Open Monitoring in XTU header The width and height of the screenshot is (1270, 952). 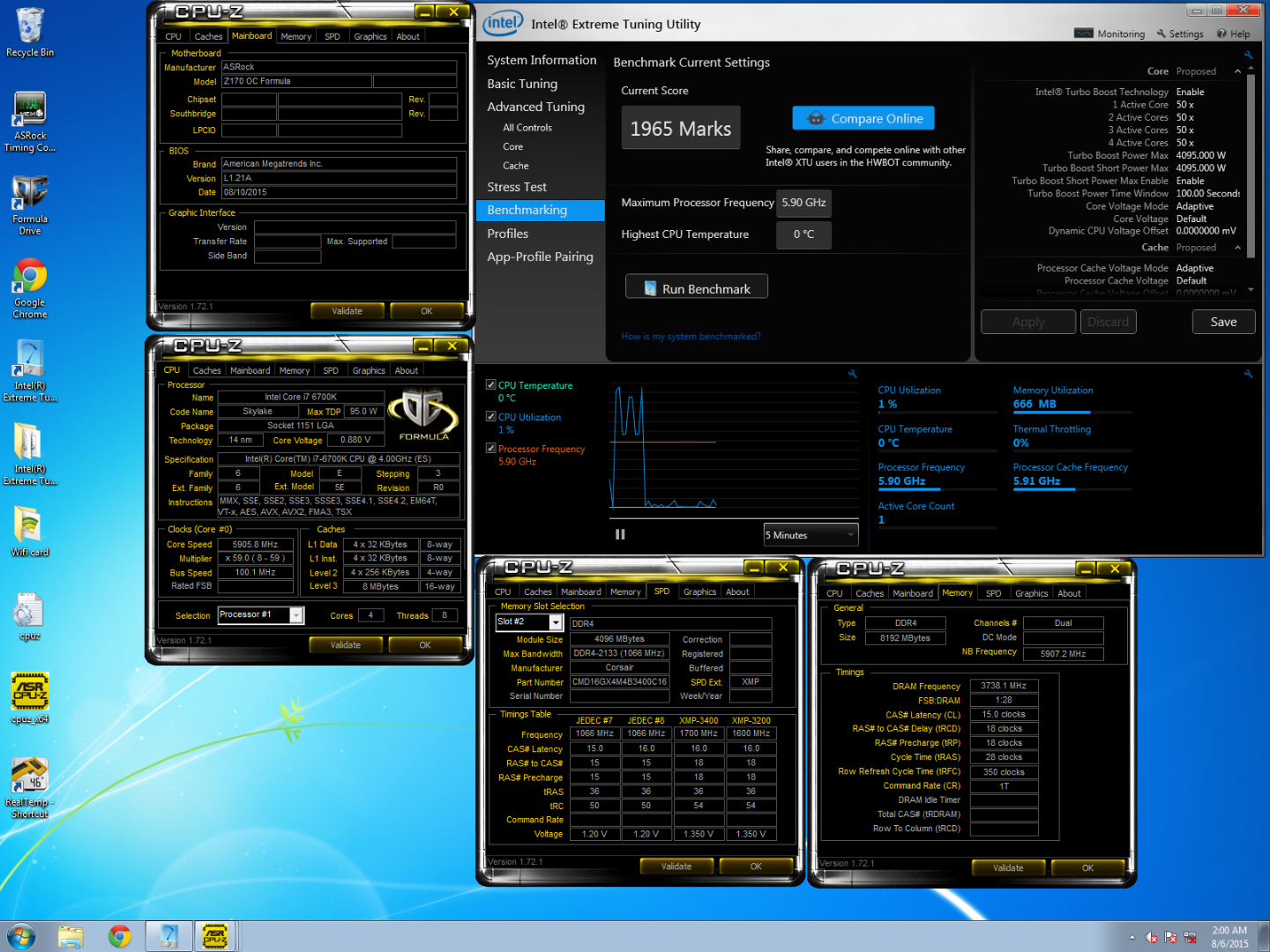pos(1109,33)
